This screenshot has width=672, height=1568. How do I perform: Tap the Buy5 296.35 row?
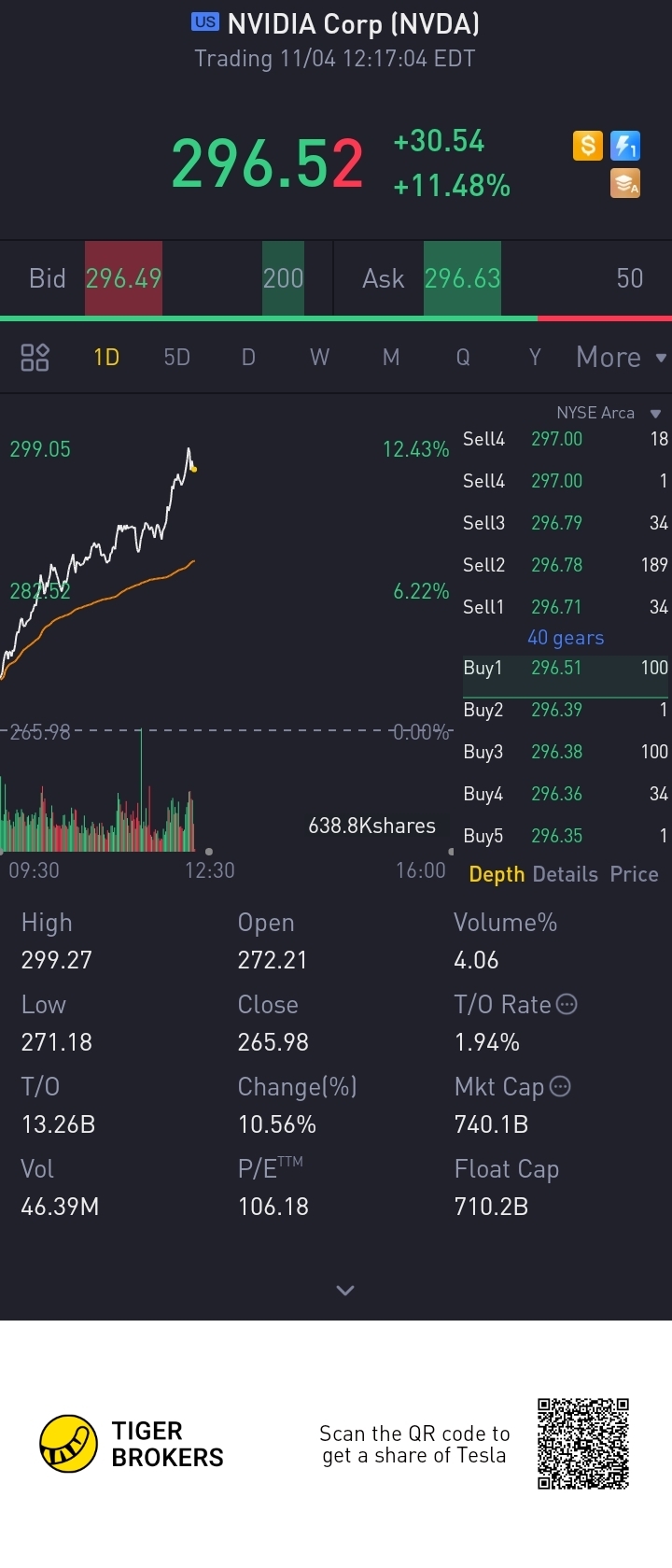click(566, 836)
